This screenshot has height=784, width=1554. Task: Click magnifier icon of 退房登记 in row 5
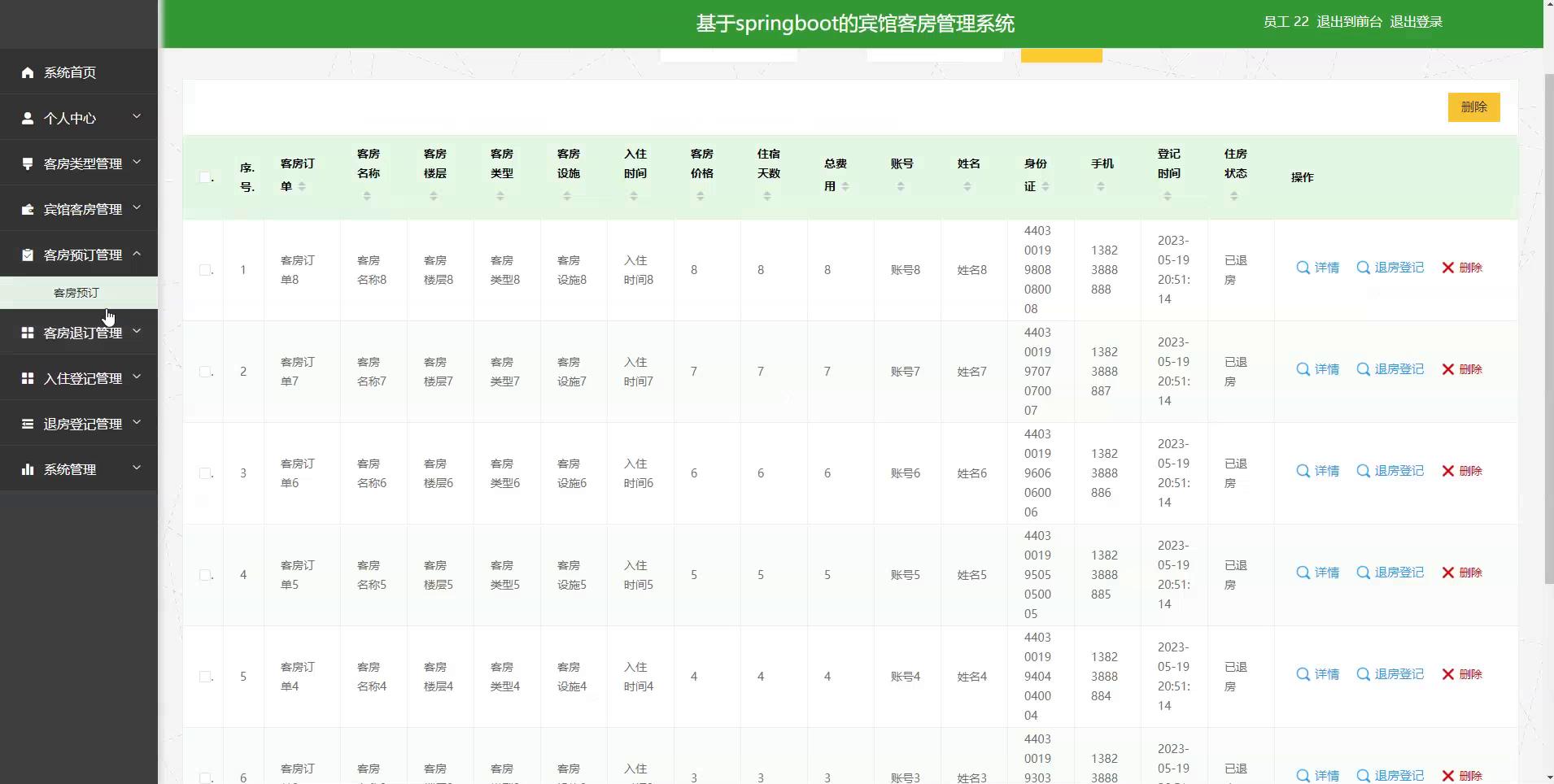pyautogui.click(x=1363, y=674)
